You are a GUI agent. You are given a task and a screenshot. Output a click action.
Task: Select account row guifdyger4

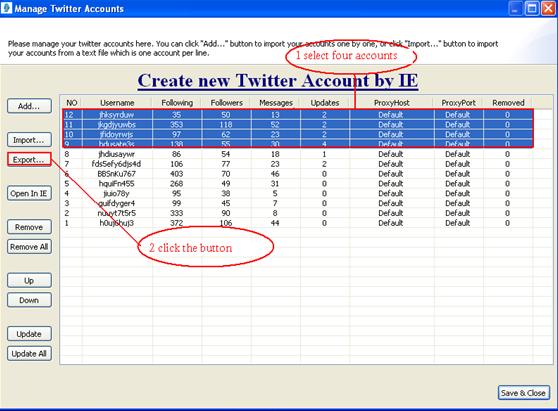298,203
